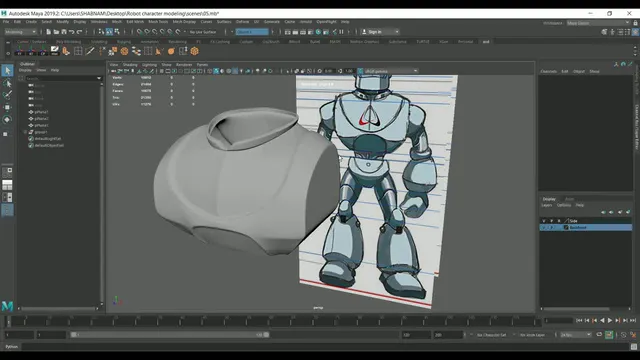This screenshot has width=640, height=360.
Task: Toggle four-view layout button
Action: (x=7, y=185)
